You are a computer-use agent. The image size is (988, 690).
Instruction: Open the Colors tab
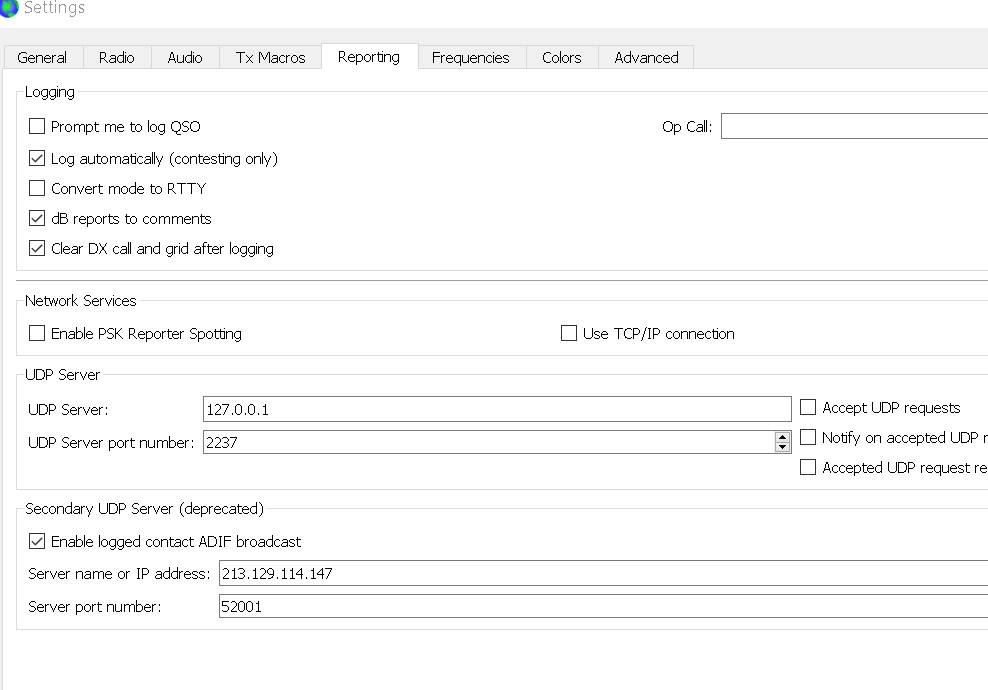(561, 58)
